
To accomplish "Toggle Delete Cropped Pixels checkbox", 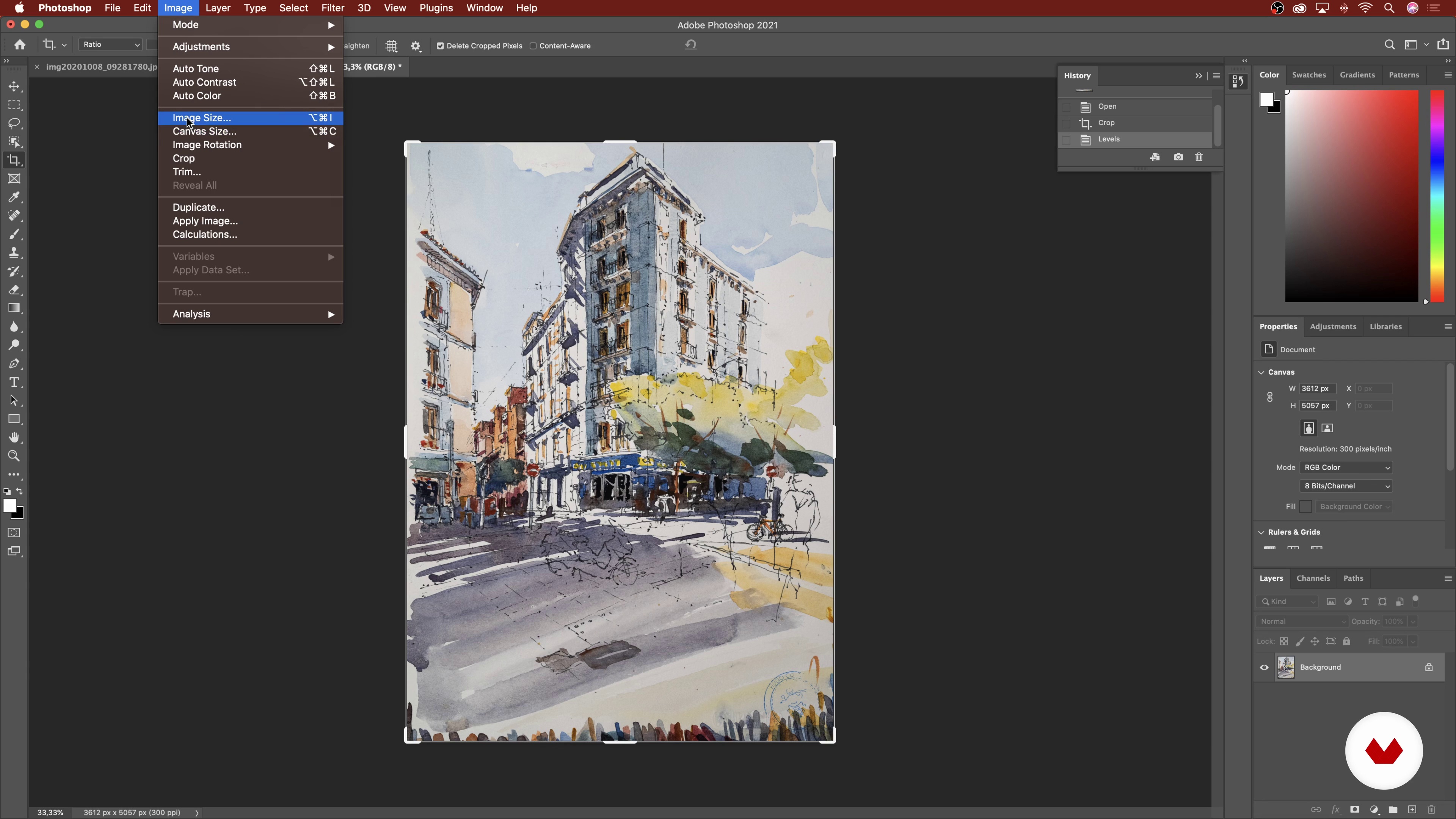I will point(440,46).
